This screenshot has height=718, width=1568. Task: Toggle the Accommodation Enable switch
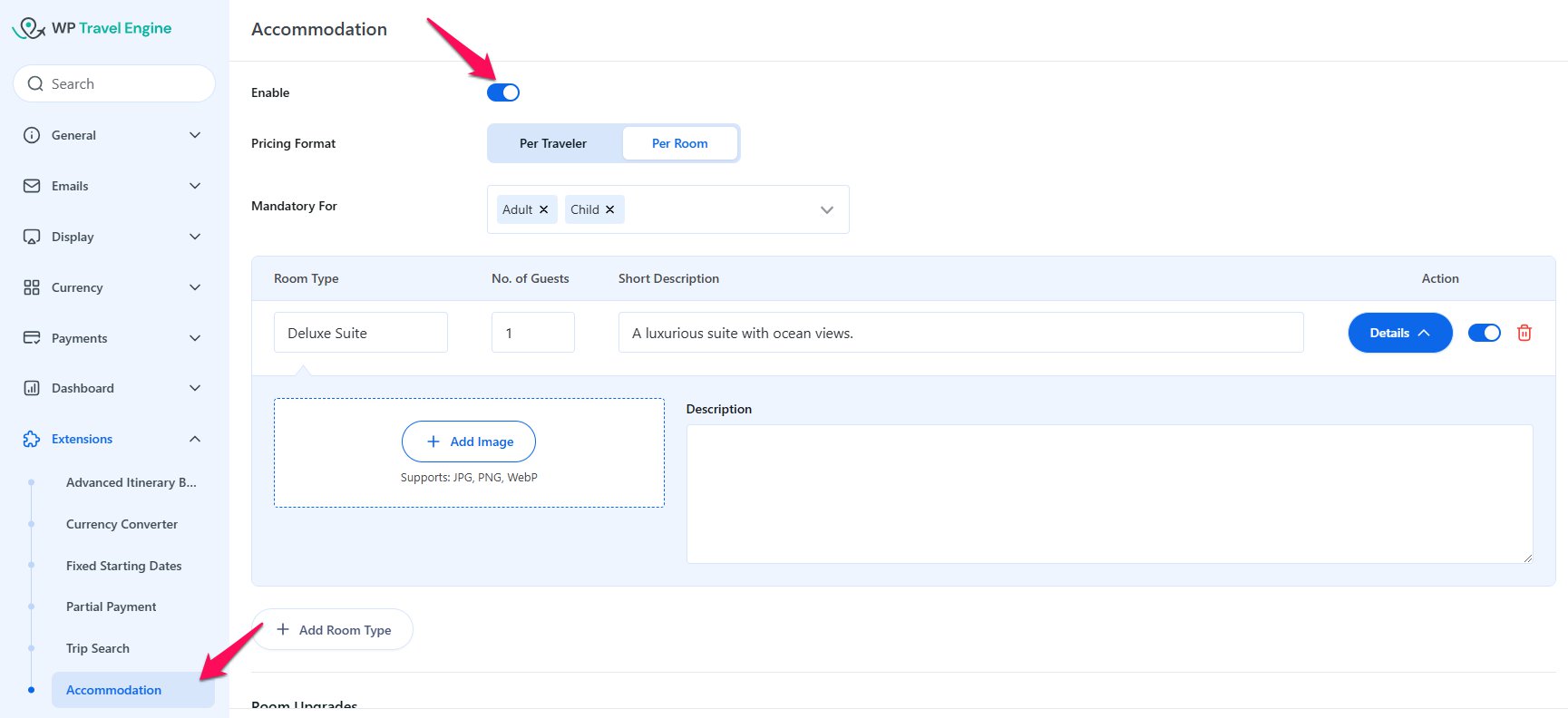(503, 92)
